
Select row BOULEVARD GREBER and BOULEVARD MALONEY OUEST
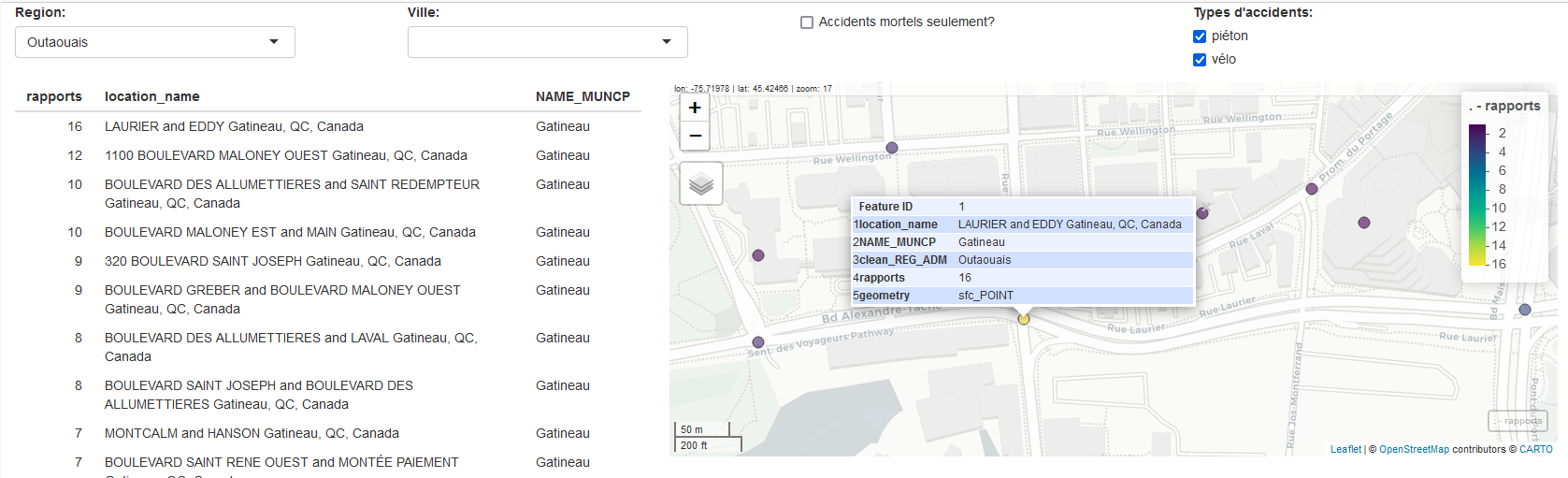(x=328, y=299)
